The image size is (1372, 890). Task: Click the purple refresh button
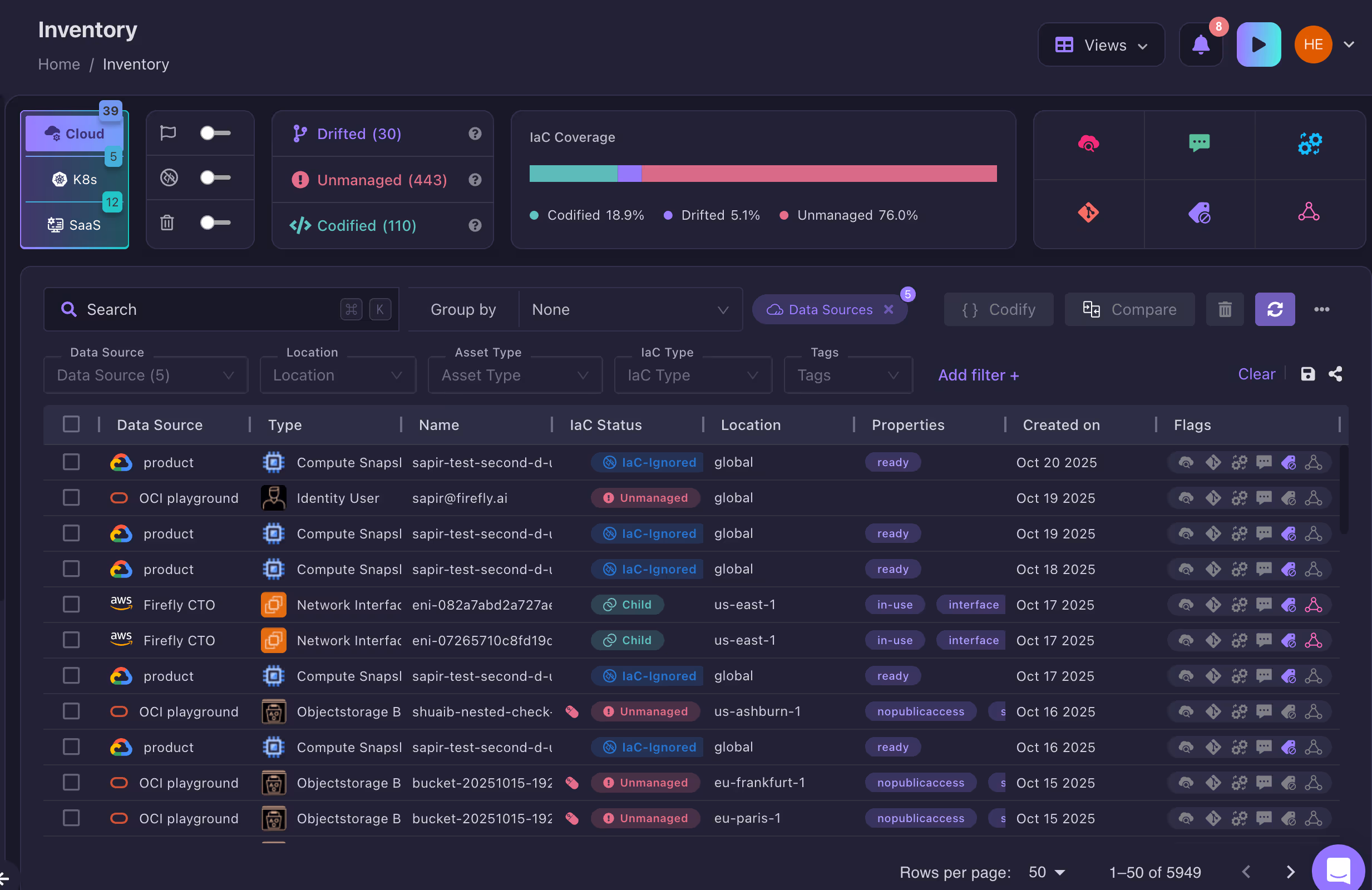pyautogui.click(x=1275, y=309)
